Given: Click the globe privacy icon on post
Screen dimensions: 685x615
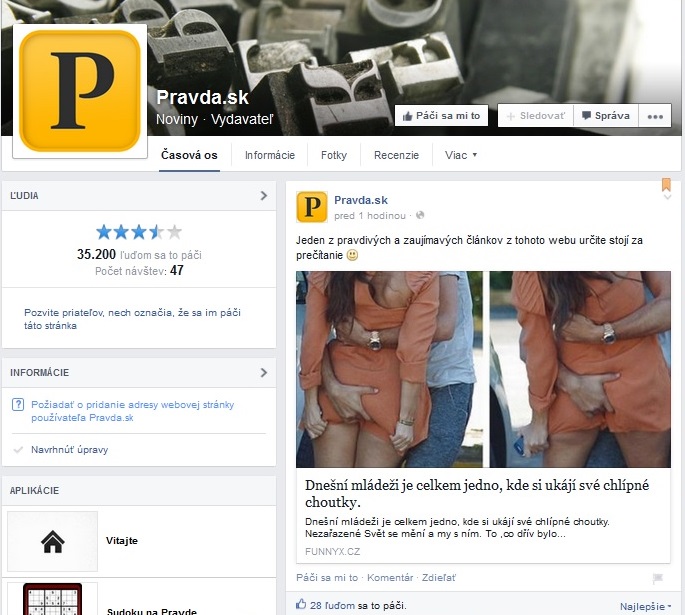Looking at the screenshot, I should point(420,215).
